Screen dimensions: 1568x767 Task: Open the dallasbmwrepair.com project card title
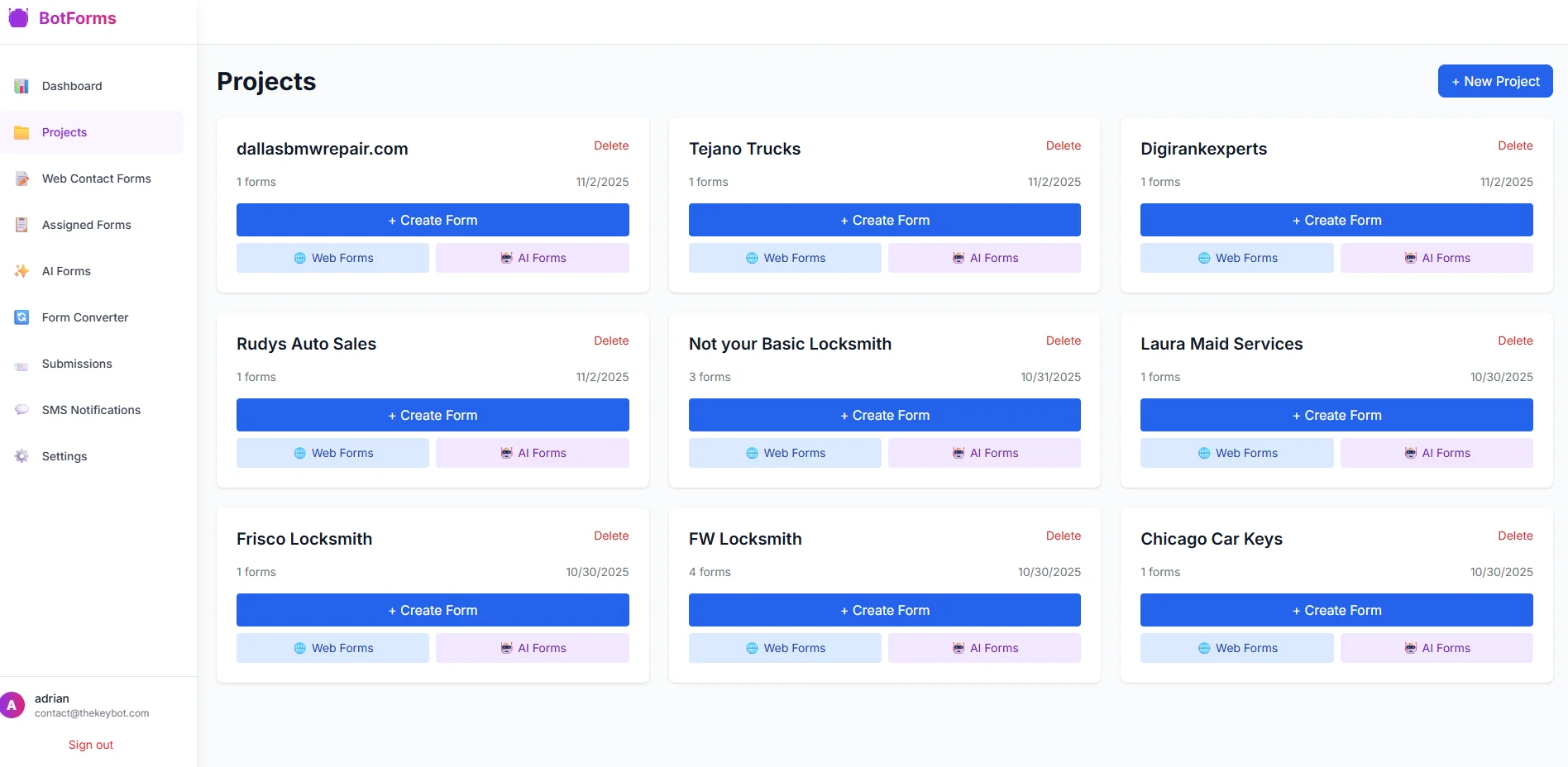[x=322, y=149]
